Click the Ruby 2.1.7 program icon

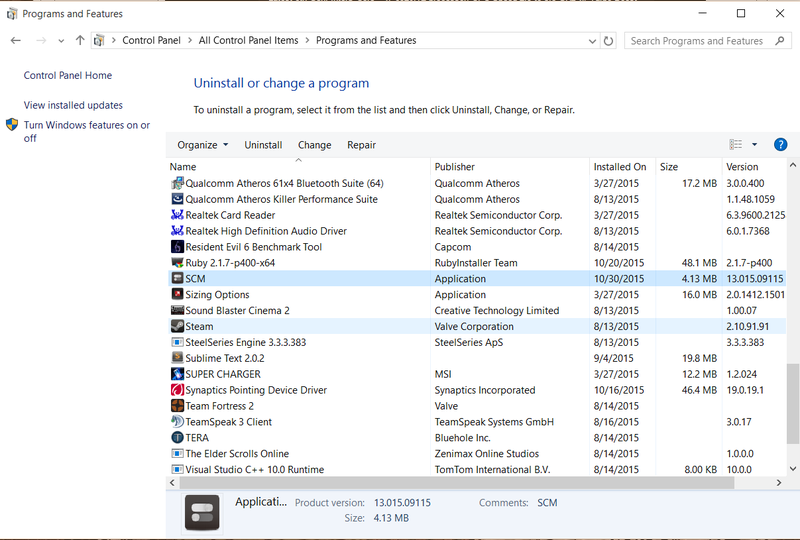(x=177, y=262)
